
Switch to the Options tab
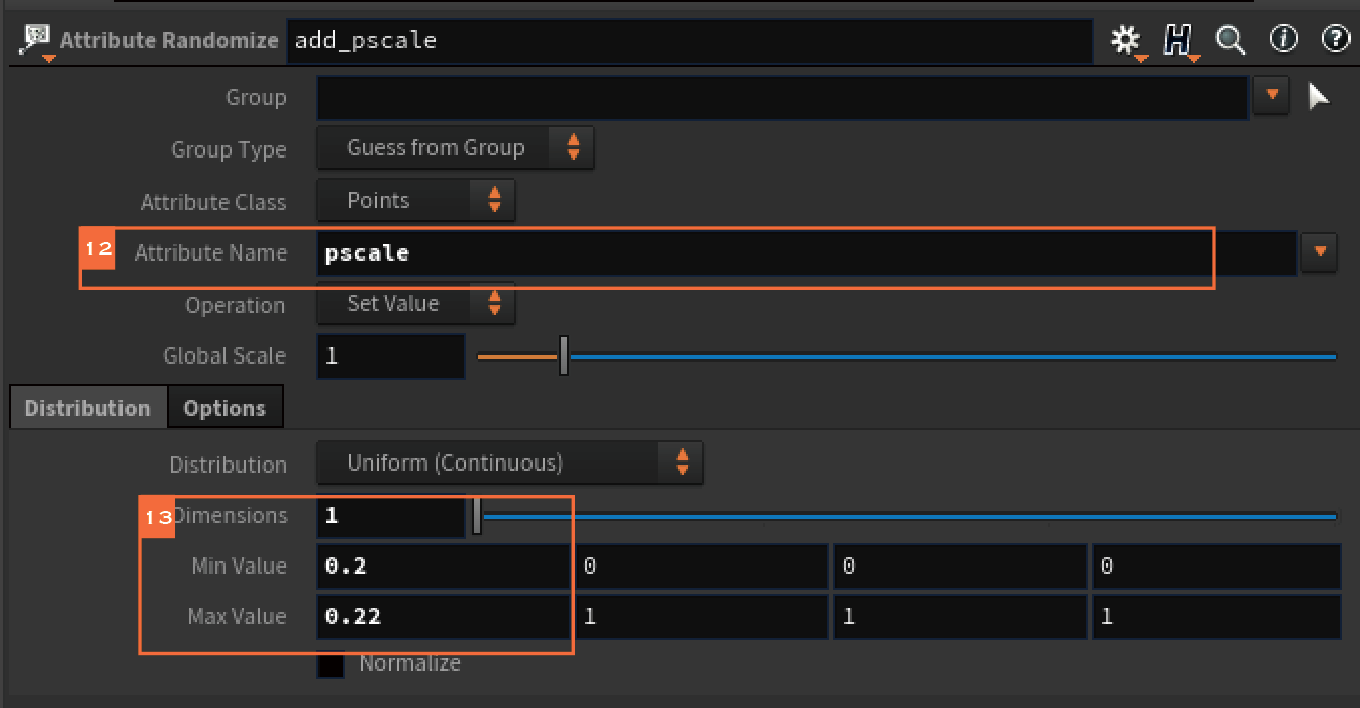click(225, 408)
